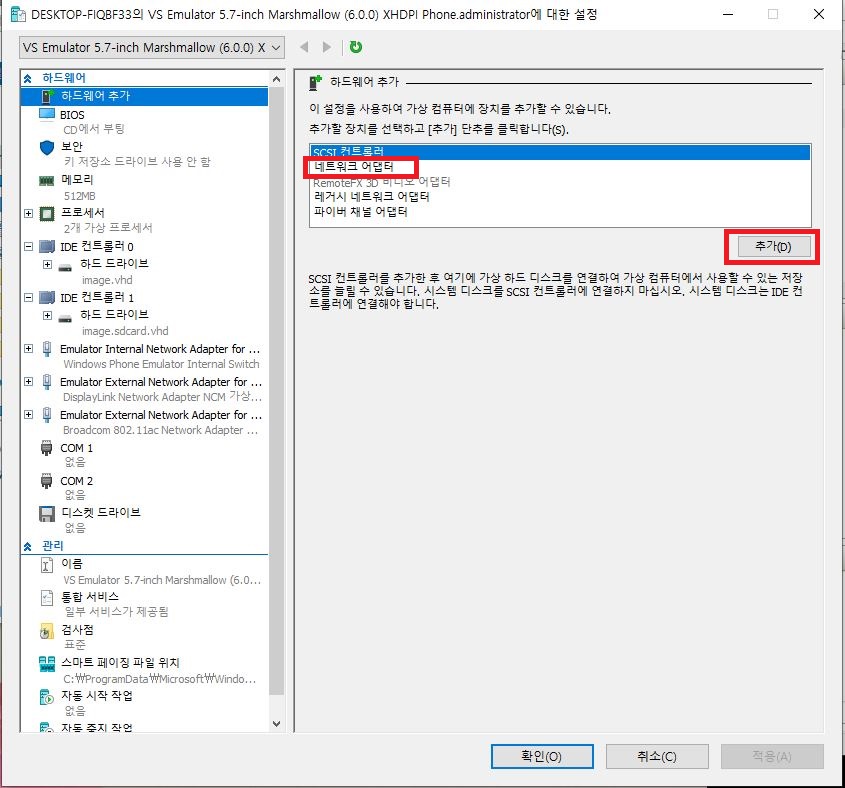Close the settings window

(819, 14)
